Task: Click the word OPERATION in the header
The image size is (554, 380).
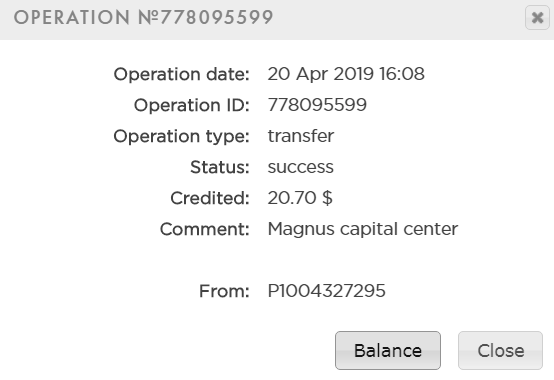Action: point(72,17)
